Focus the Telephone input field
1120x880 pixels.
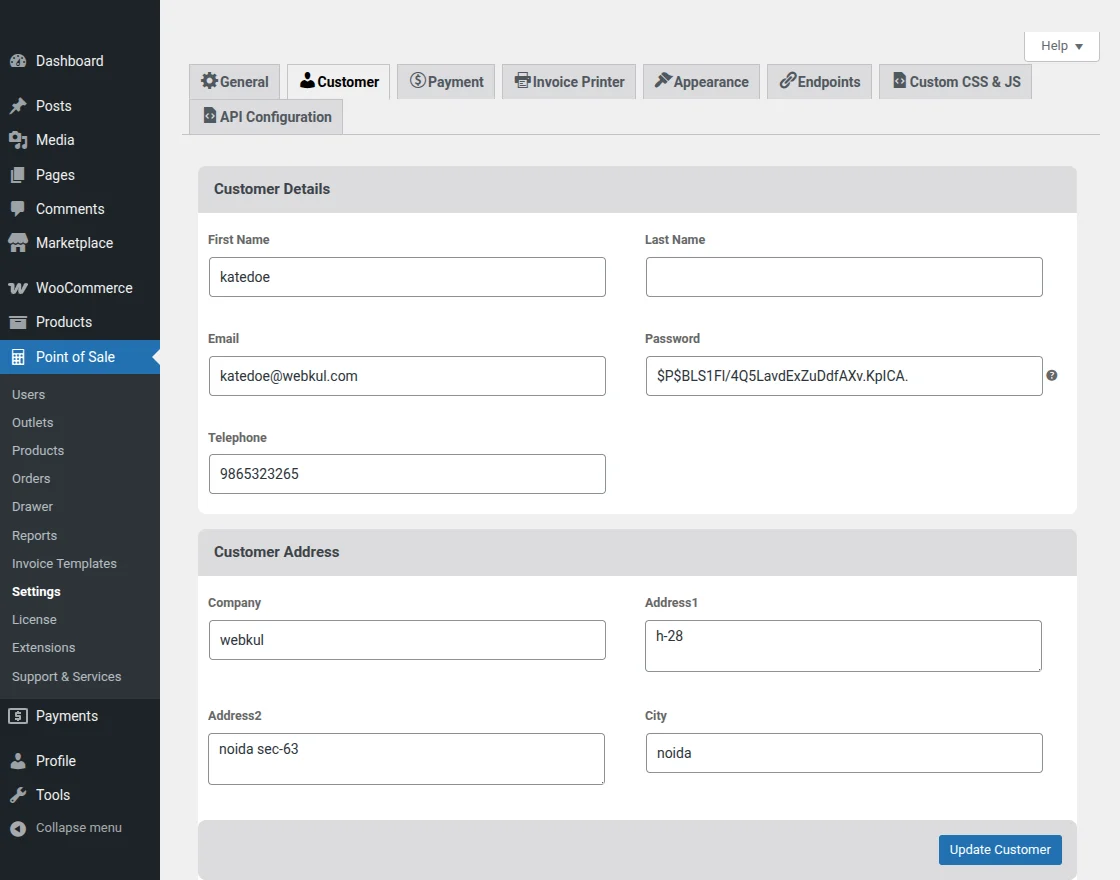tap(407, 474)
